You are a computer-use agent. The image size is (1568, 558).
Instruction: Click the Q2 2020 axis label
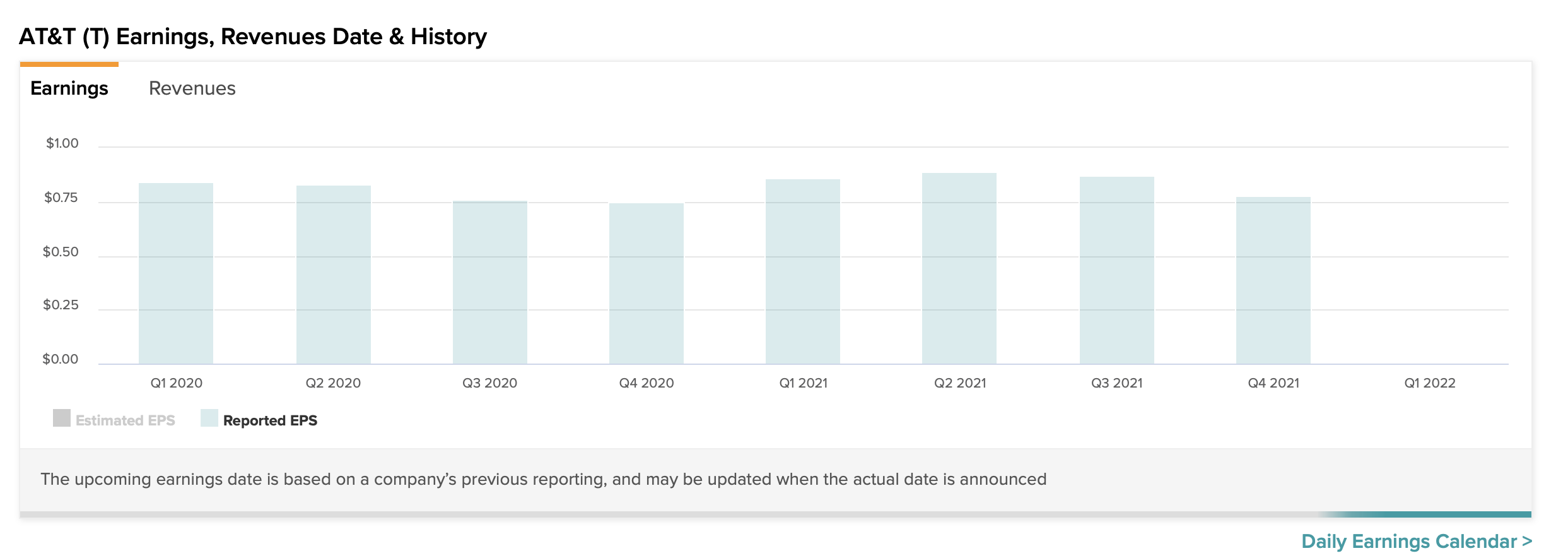click(333, 383)
